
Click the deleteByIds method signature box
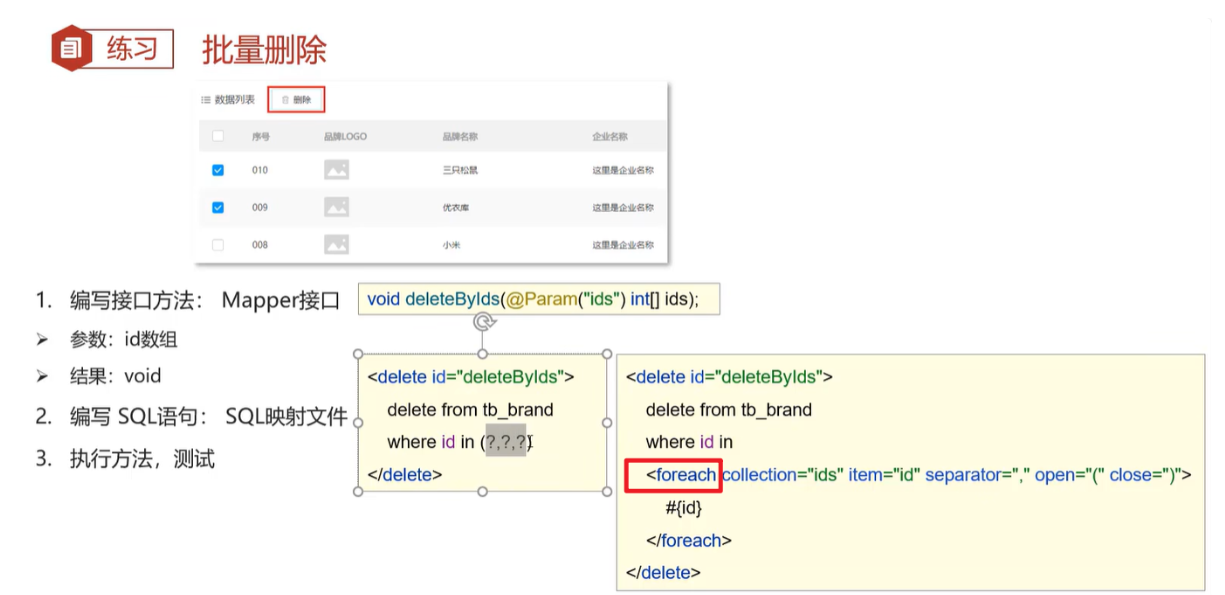(x=538, y=299)
